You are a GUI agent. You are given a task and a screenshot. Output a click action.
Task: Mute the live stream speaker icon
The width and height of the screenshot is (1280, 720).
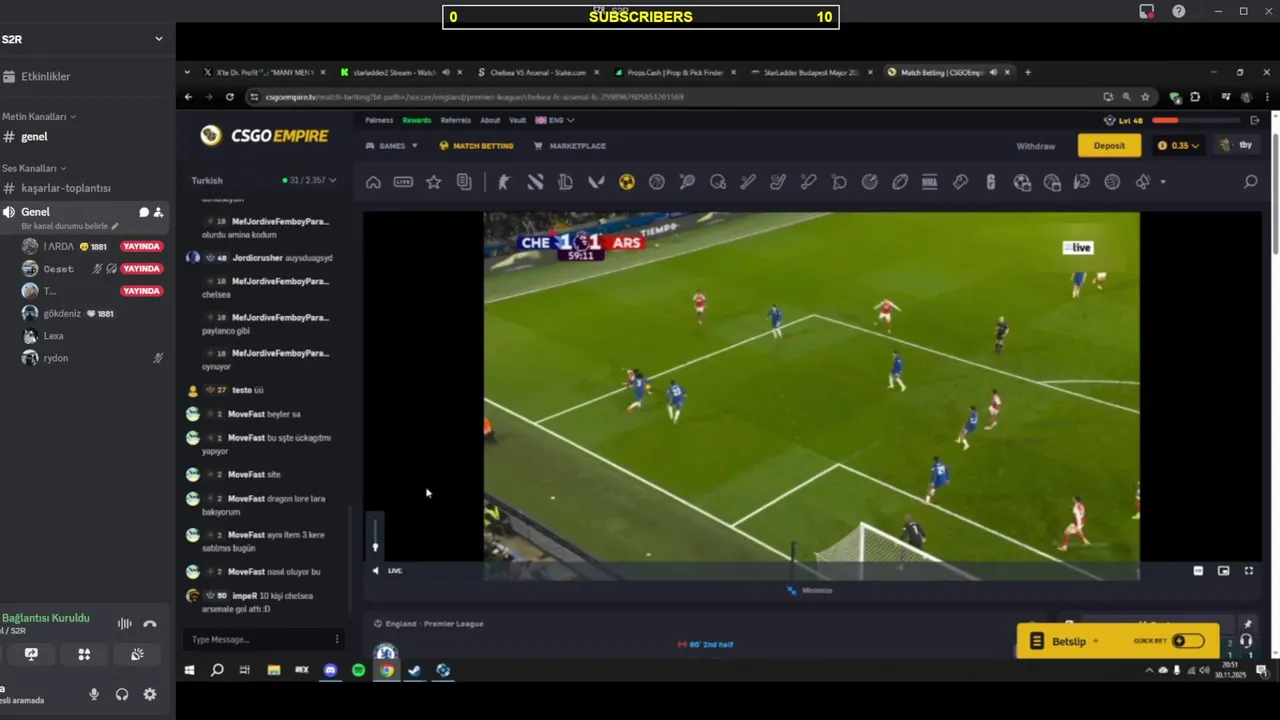376,571
